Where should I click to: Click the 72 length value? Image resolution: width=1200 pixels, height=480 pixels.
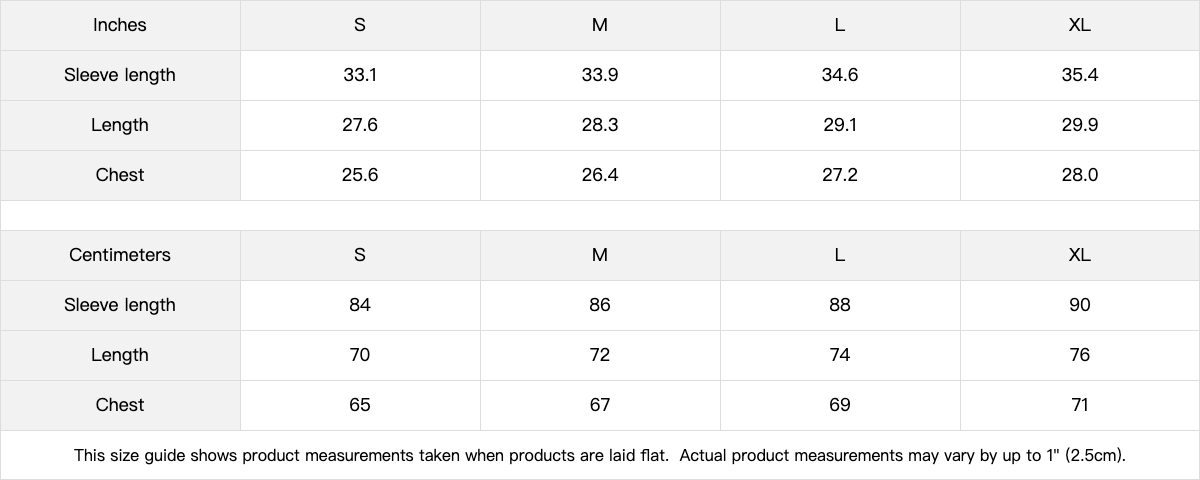pos(600,355)
